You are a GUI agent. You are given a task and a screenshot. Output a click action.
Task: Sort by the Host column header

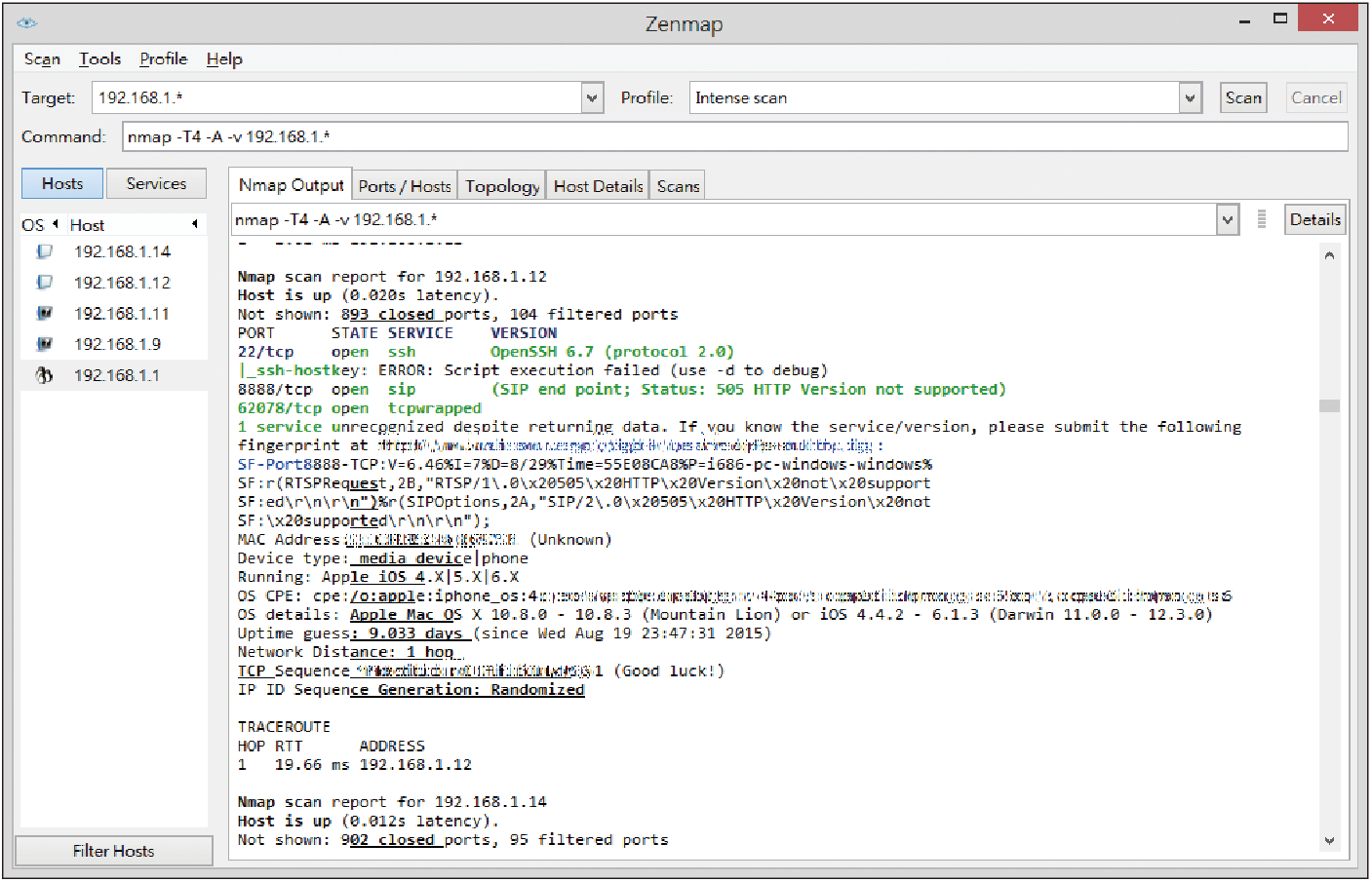point(135,225)
